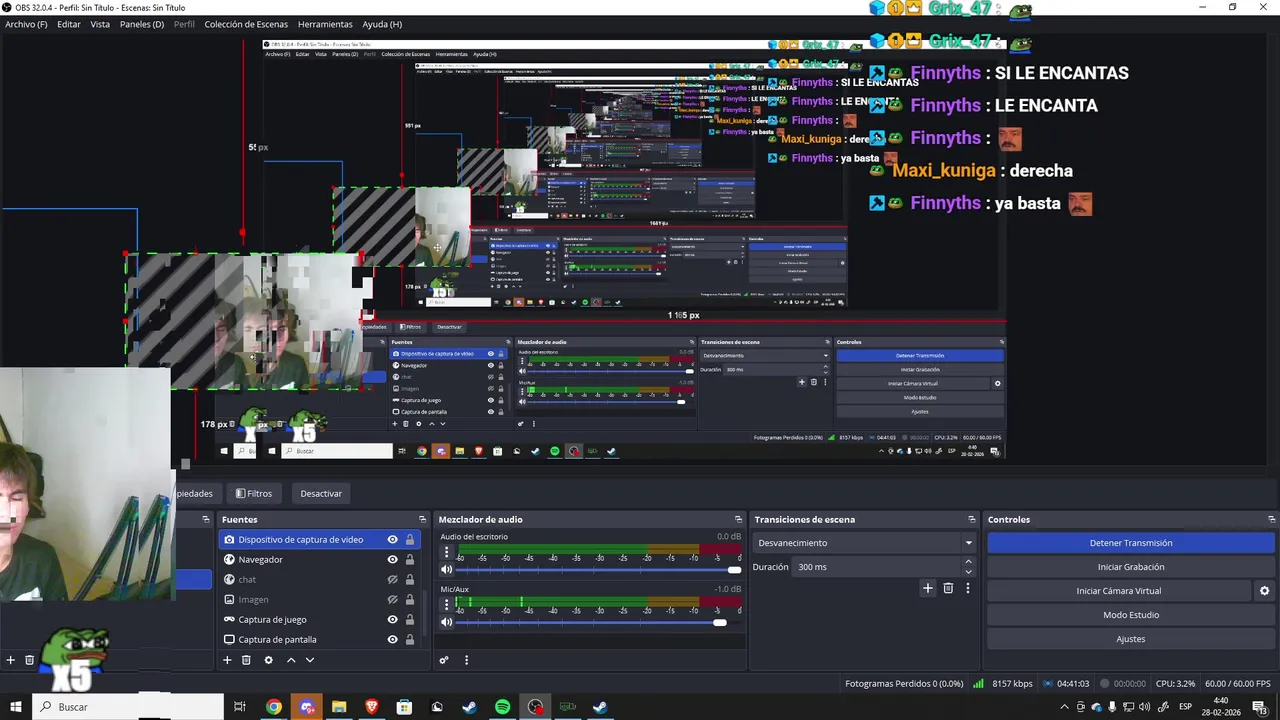Open the Archivo (F) menu
The image size is (1280, 720).
(x=26, y=24)
